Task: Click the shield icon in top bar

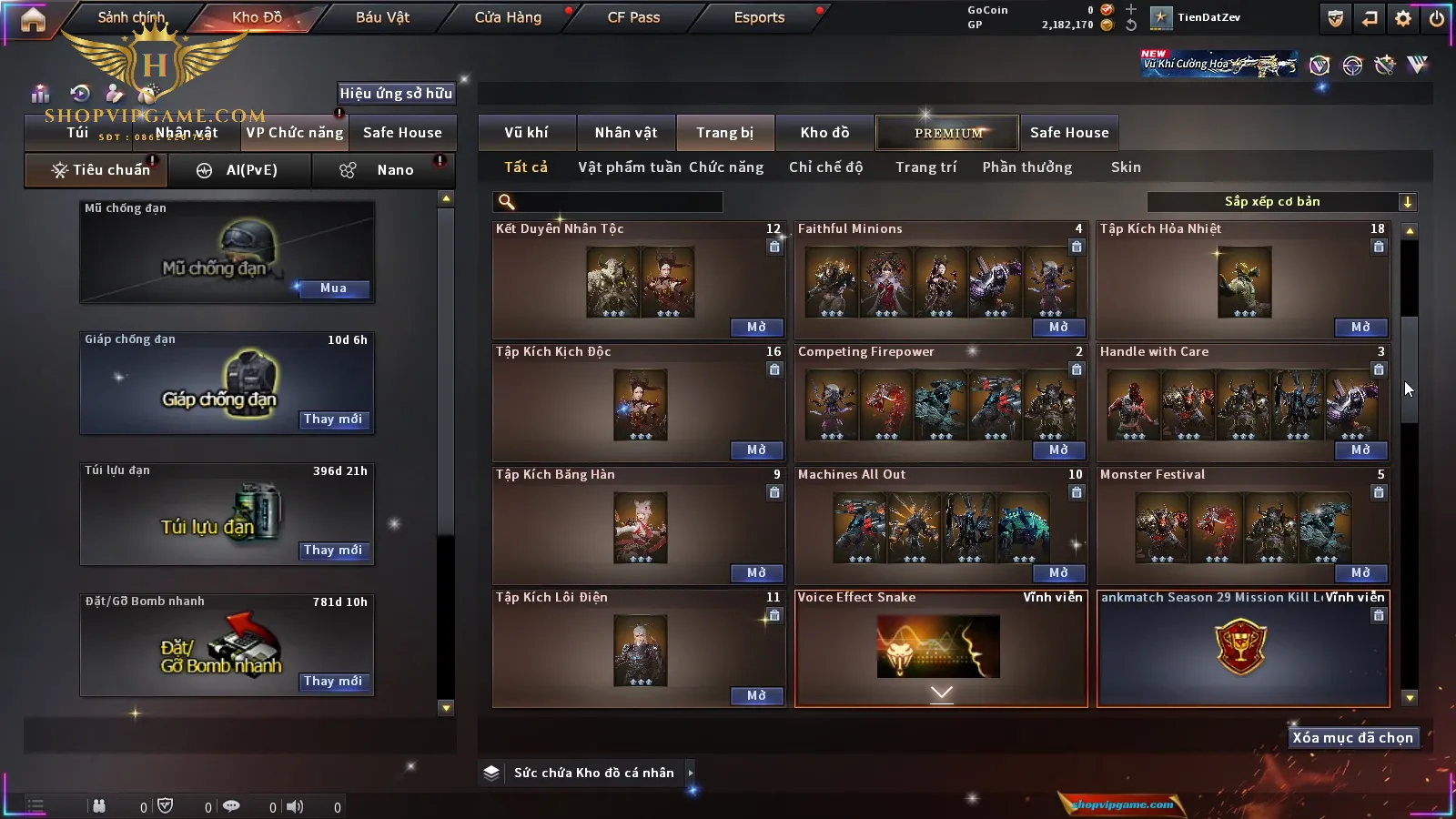Action: 1335,17
